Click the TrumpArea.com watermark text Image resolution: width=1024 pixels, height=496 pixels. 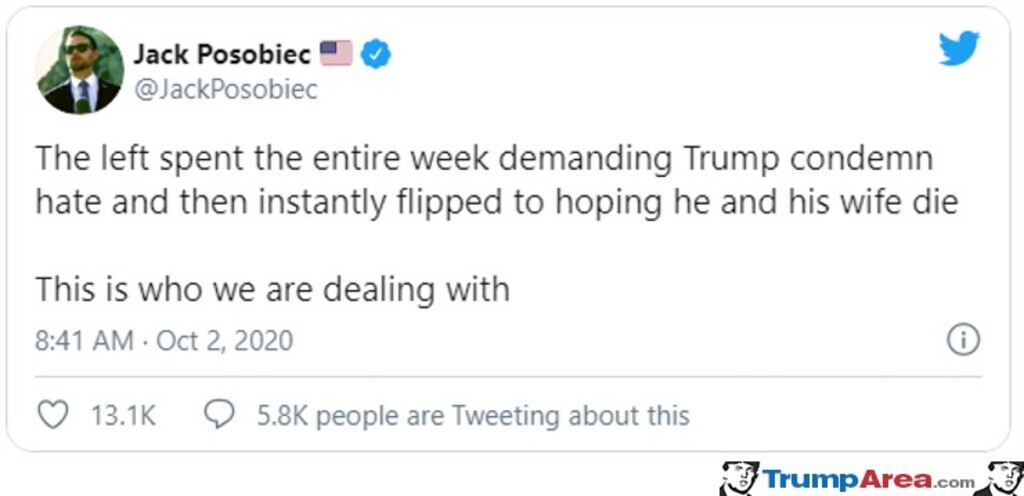[868, 480]
